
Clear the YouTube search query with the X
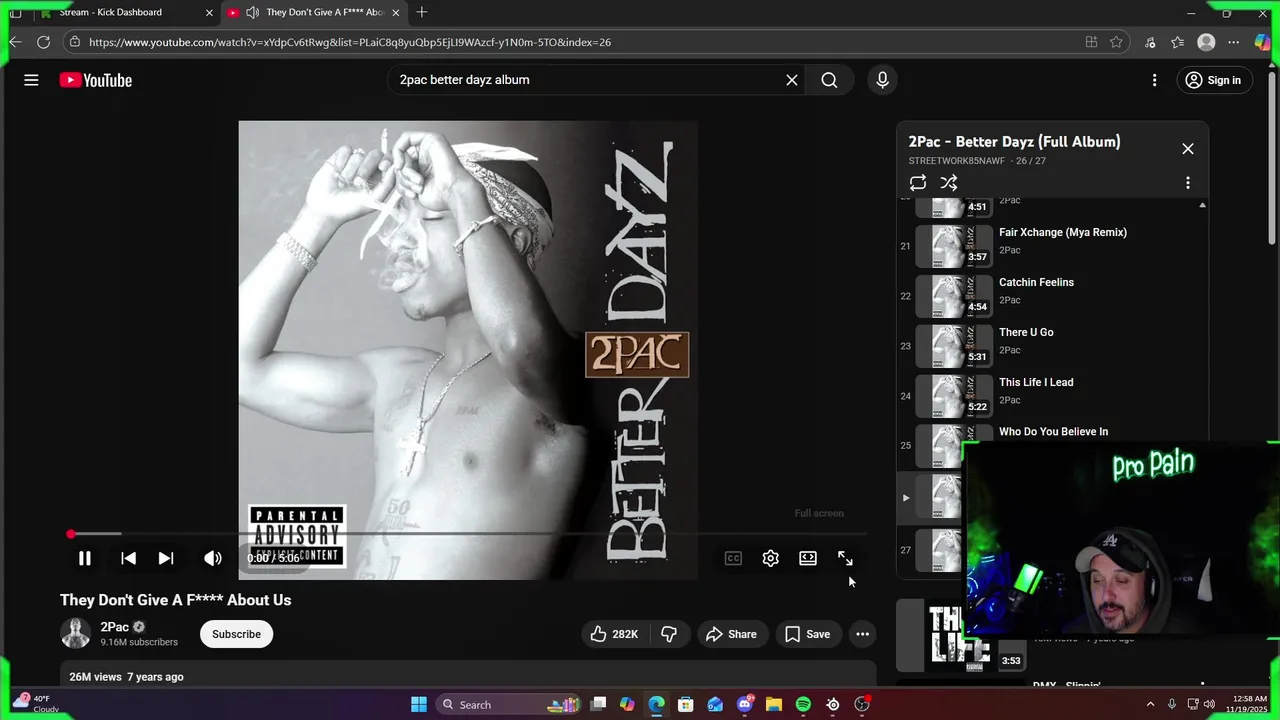click(792, 80)
